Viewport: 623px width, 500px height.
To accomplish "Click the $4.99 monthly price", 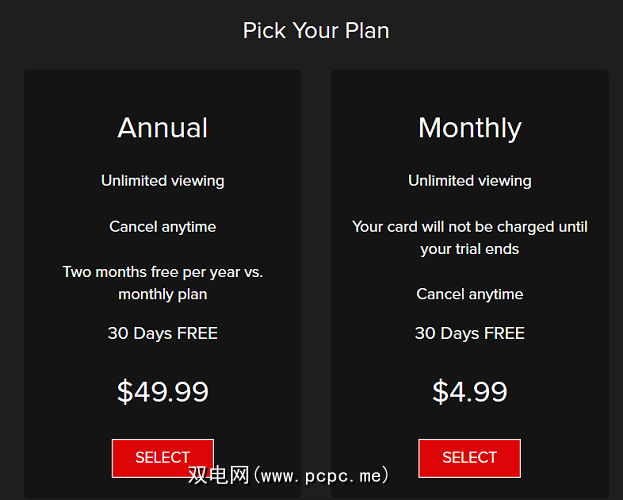I will (x=469, y=391).
